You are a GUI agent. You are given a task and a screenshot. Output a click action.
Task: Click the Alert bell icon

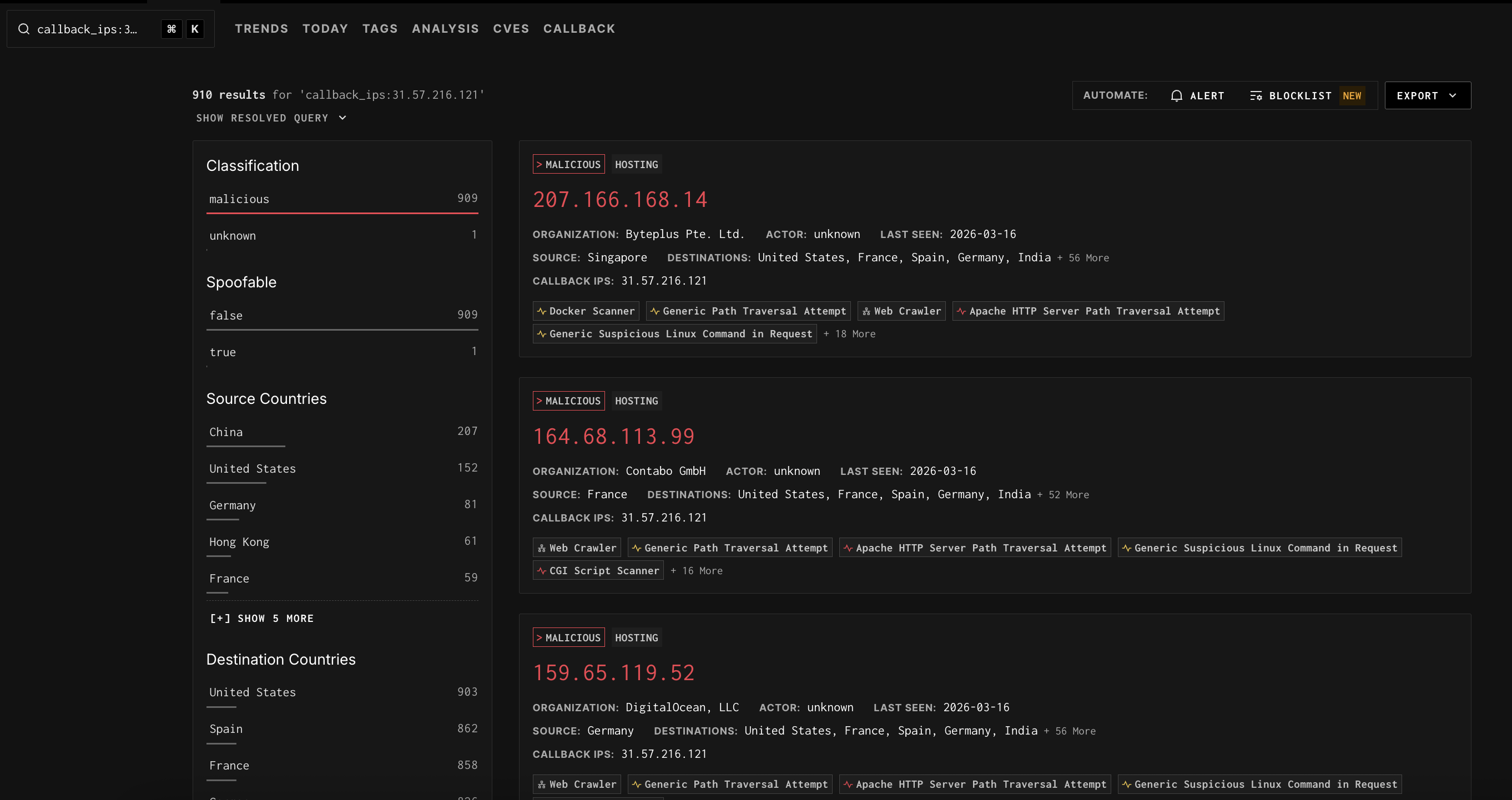click(1176, 95)
